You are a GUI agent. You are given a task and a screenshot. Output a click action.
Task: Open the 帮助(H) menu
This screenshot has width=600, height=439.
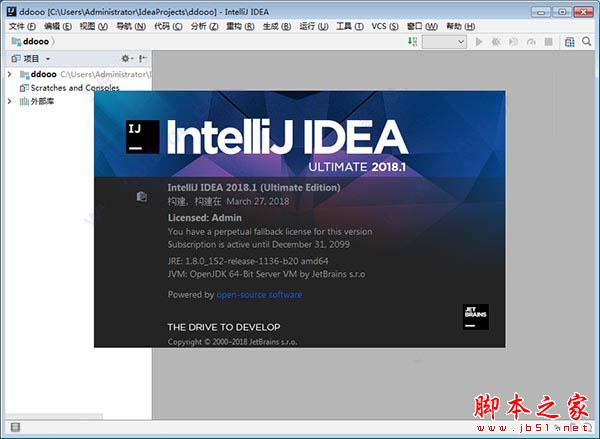[x=461, y=26]
